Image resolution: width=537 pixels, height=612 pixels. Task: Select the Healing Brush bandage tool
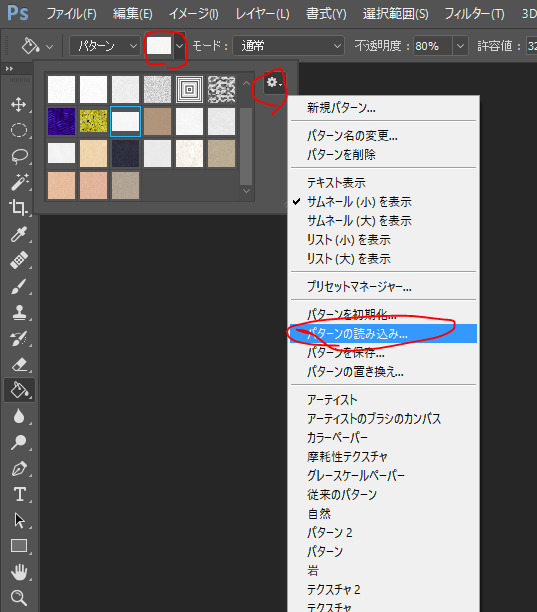[18, 260]
